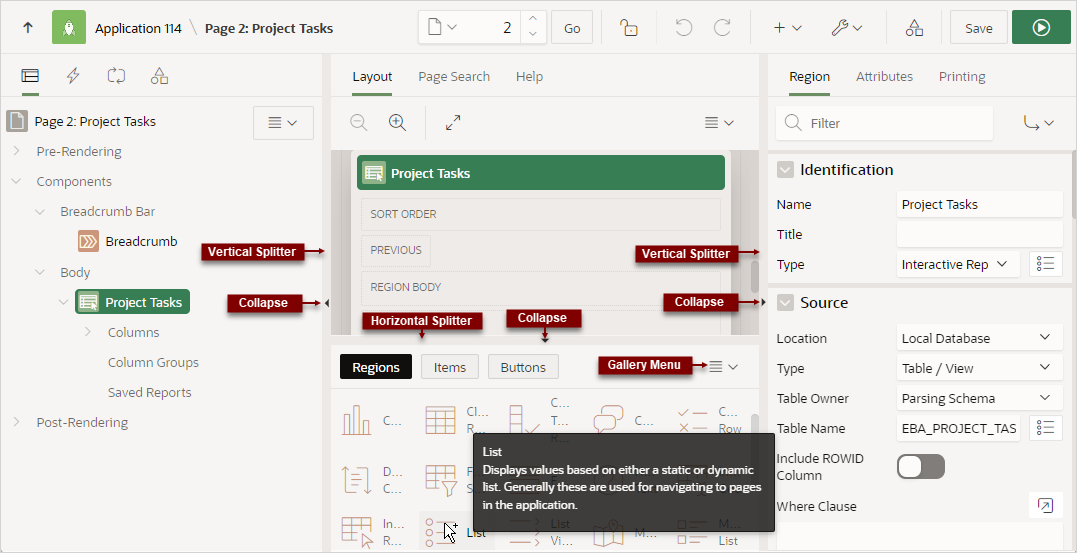Open Where Clause code editor button
This screenshot has height=553, width=1077.
1045,506
